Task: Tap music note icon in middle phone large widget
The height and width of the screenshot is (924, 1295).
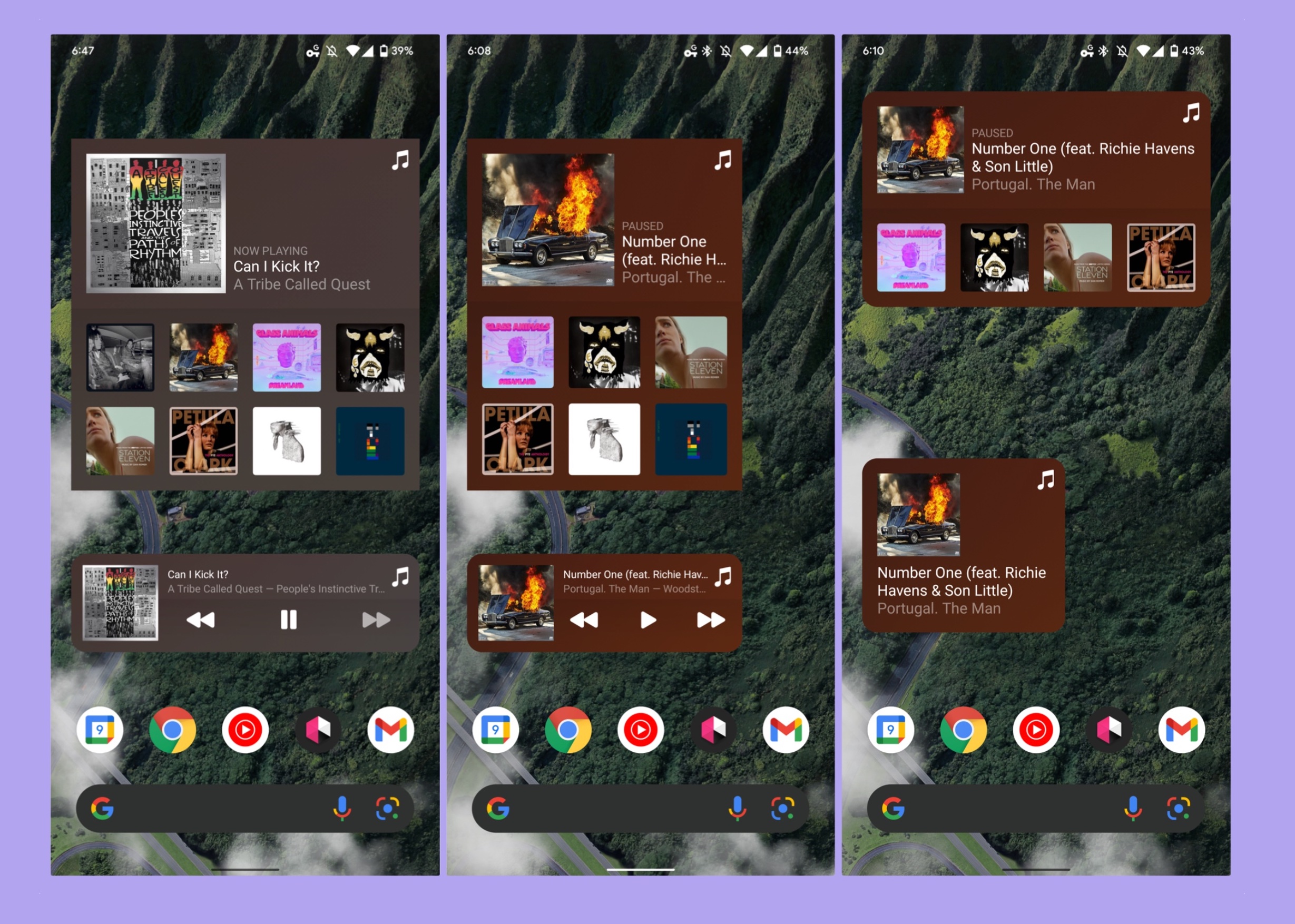Action: pyautogui.click(x=723, y=161)
